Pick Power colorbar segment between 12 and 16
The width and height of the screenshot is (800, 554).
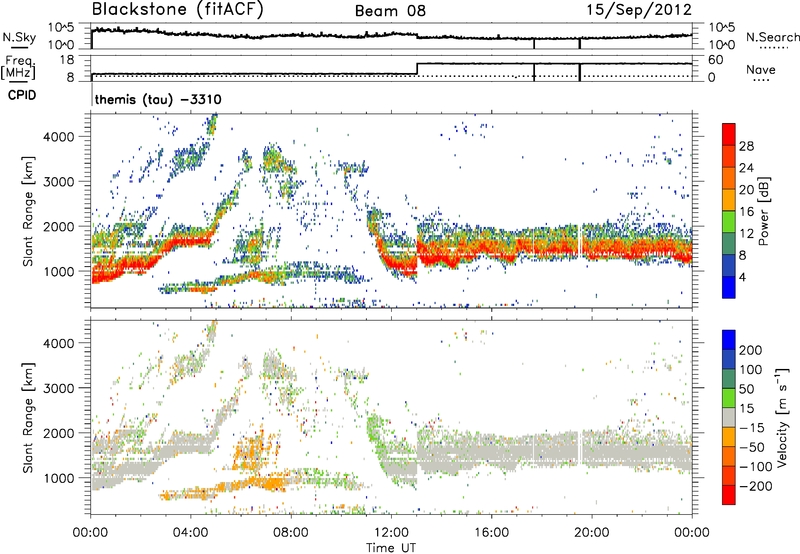729,222
